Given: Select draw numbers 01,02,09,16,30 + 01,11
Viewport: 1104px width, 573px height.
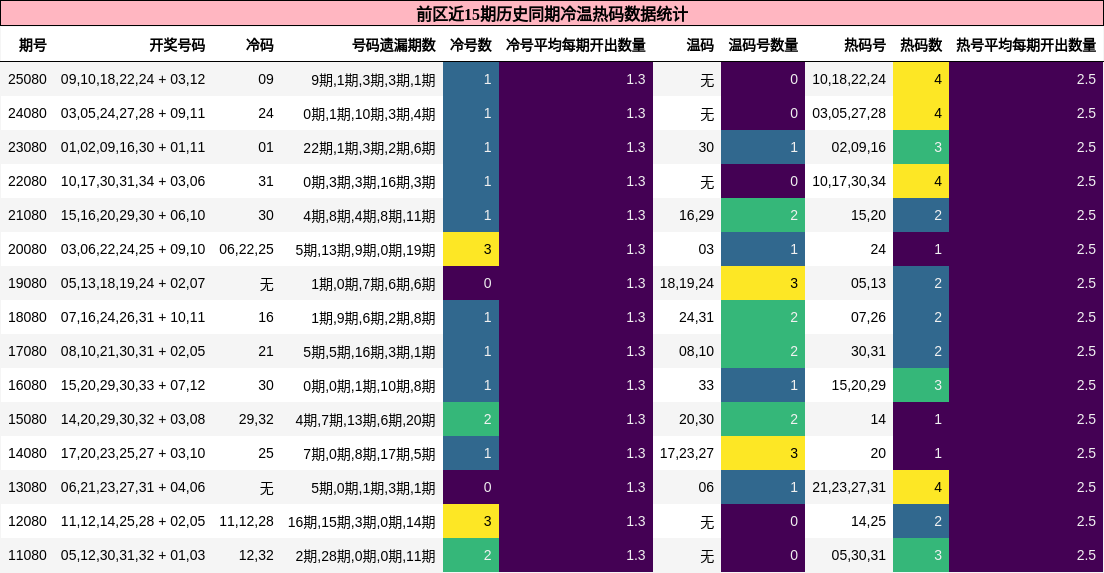Looking at the screenshot, I should point(133,147).
